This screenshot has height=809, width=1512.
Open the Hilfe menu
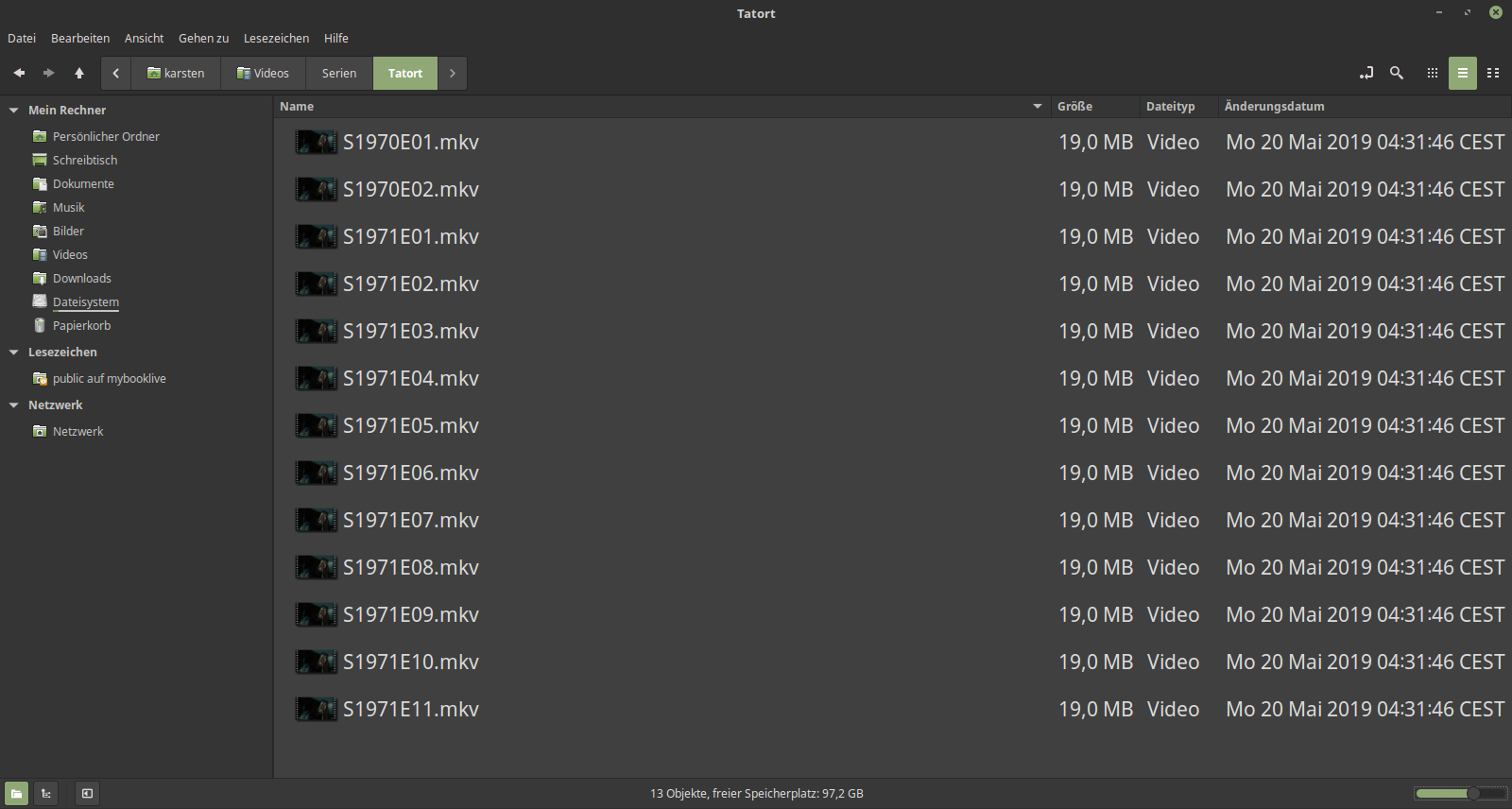pos(336,39)
